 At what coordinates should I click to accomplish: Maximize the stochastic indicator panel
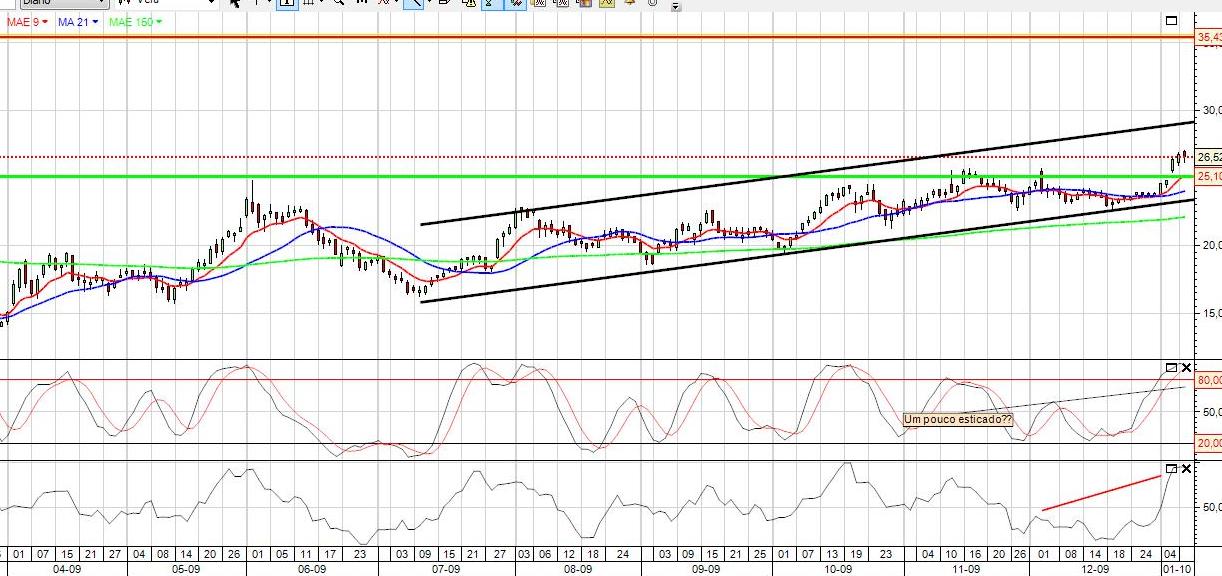[x=1172, y=368]
